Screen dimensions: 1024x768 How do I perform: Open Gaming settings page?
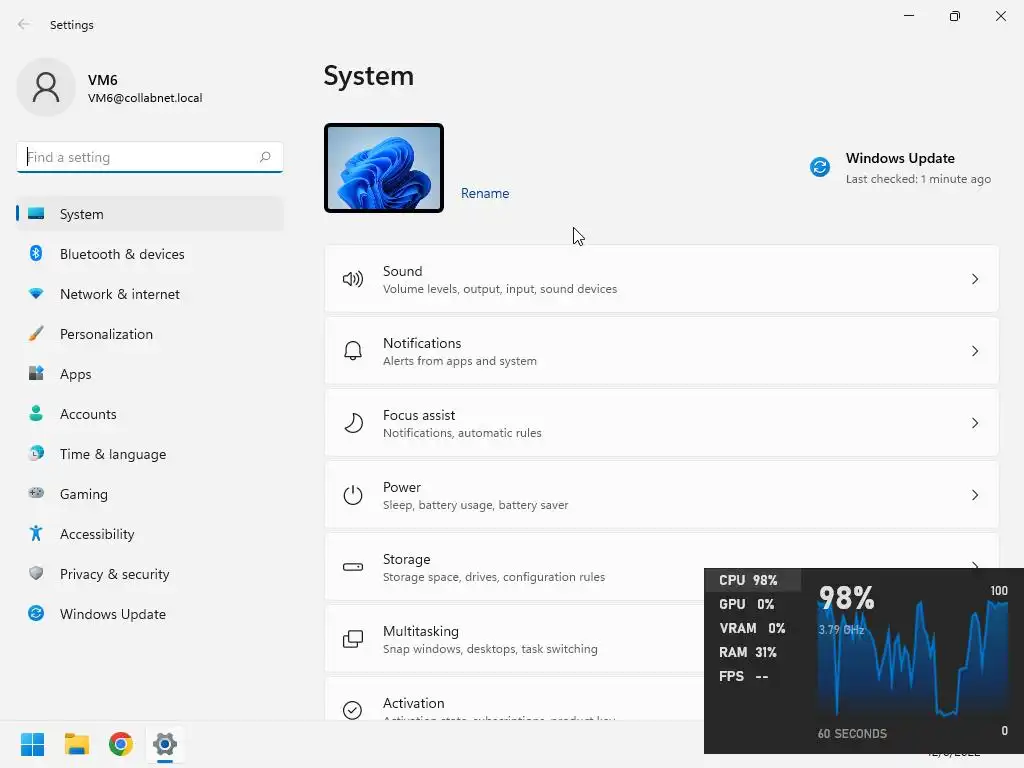pyautogui.click(x=150, y=494)
